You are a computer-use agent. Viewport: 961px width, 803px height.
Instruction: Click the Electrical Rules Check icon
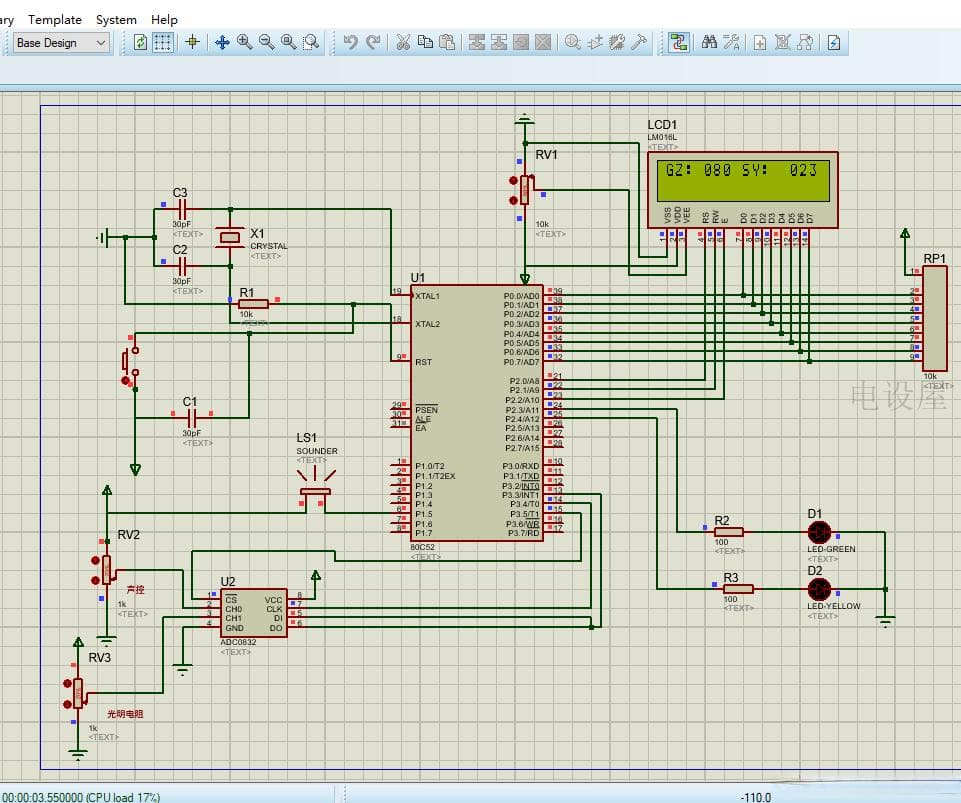[x=834, y=42]
